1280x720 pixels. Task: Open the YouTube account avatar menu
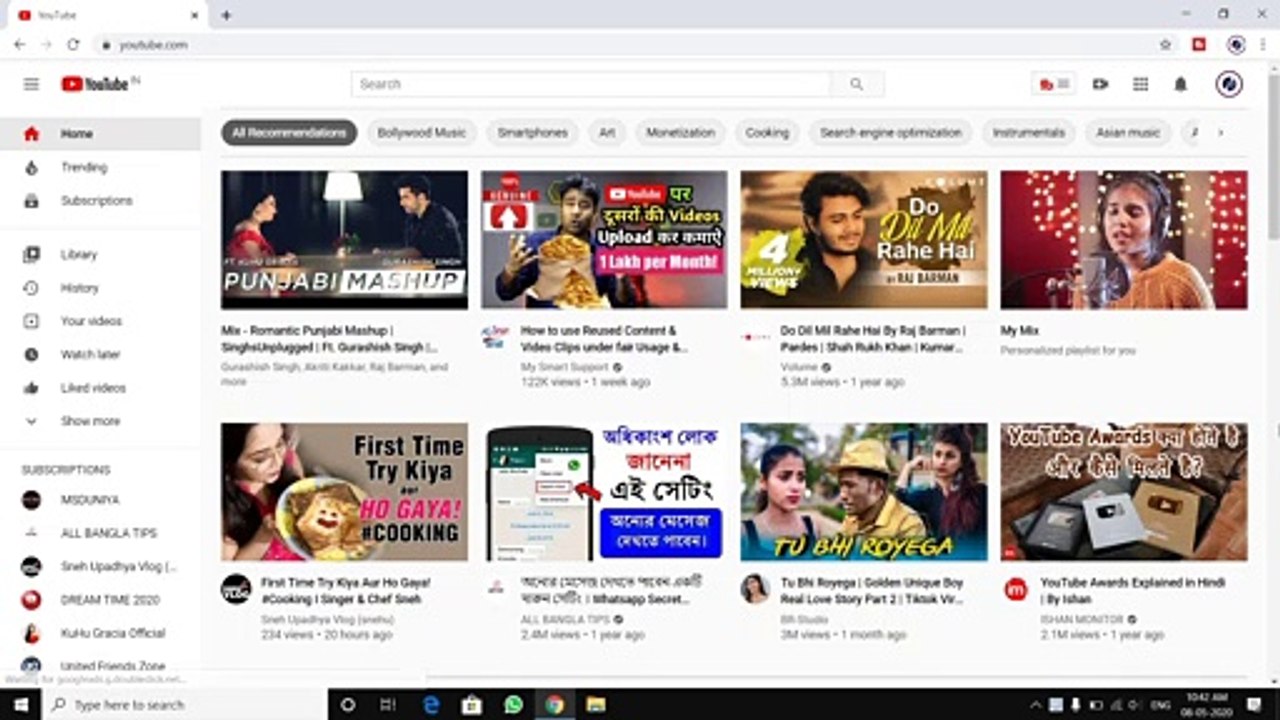[x=1229, y=84]
